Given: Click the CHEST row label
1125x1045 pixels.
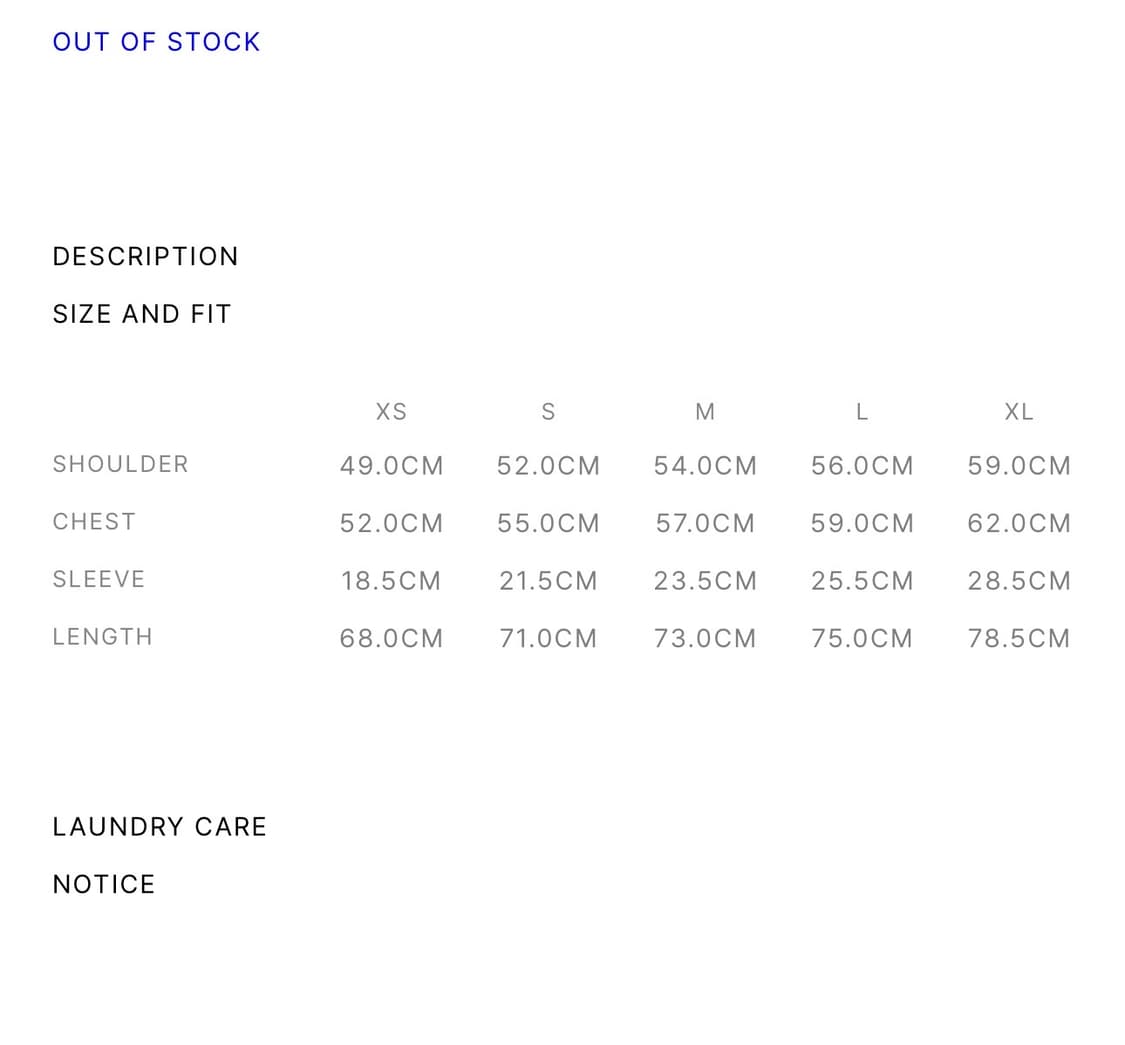Looking at the screenshot, I should pos(94,522).
